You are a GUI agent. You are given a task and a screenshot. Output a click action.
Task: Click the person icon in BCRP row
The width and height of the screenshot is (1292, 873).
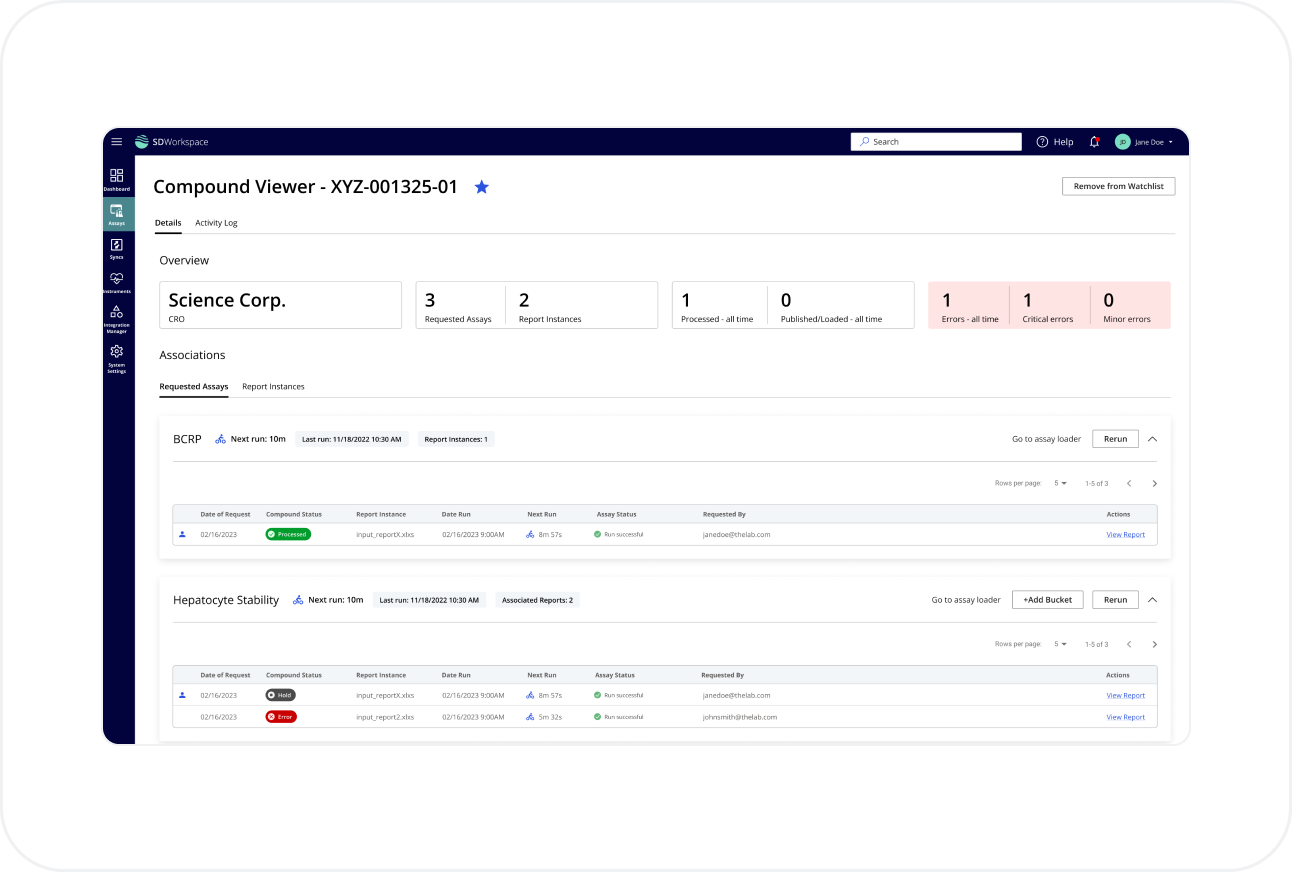(x=182, y=534)
